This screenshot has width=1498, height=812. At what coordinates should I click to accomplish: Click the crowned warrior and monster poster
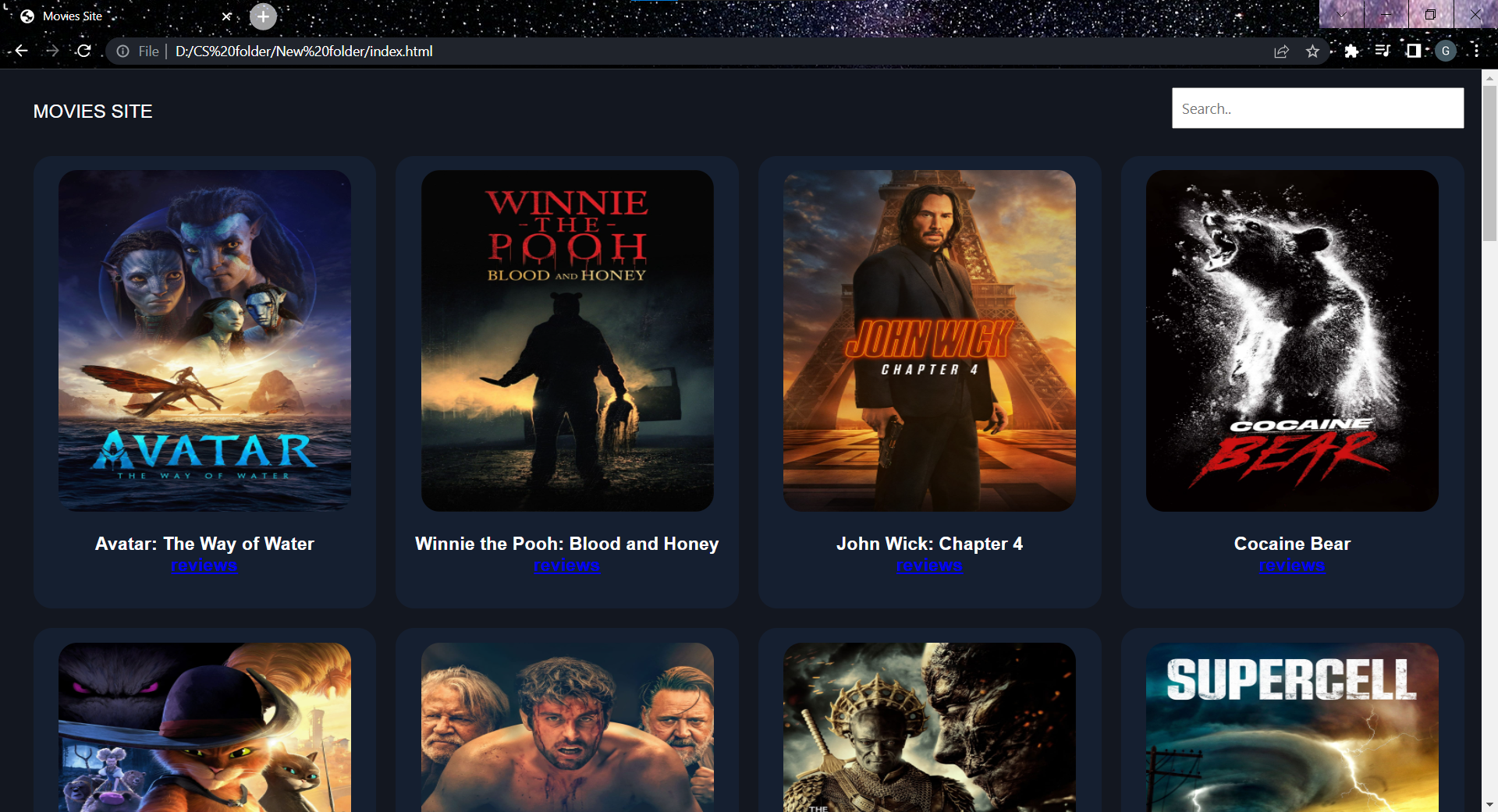coord(929,727)
